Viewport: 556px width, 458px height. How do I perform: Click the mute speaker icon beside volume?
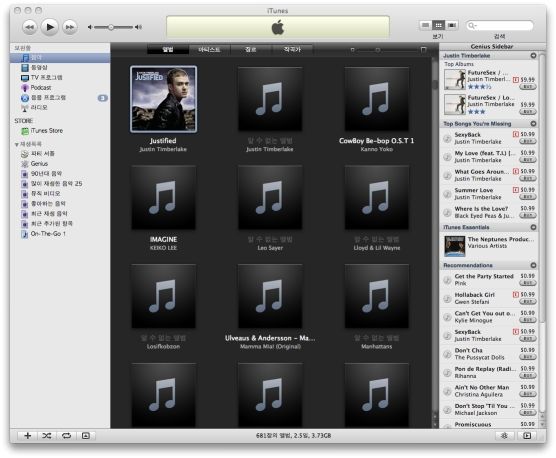90,27
